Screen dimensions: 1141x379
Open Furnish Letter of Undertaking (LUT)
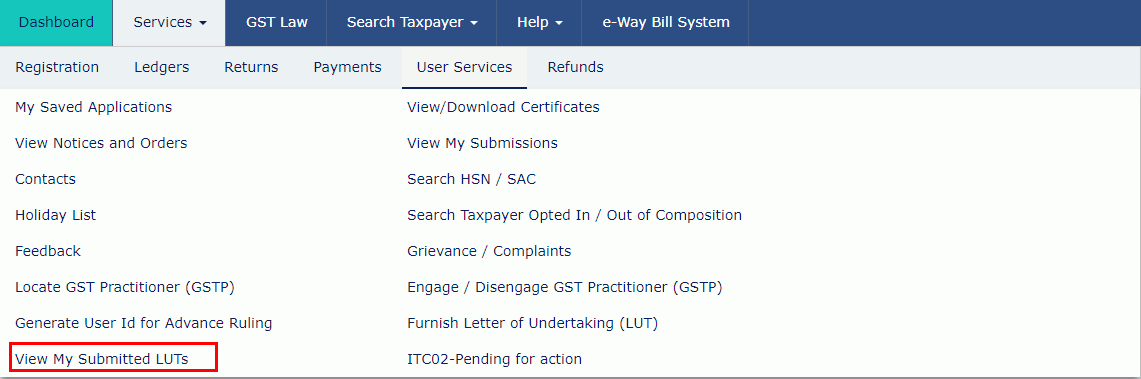[533, 323]
